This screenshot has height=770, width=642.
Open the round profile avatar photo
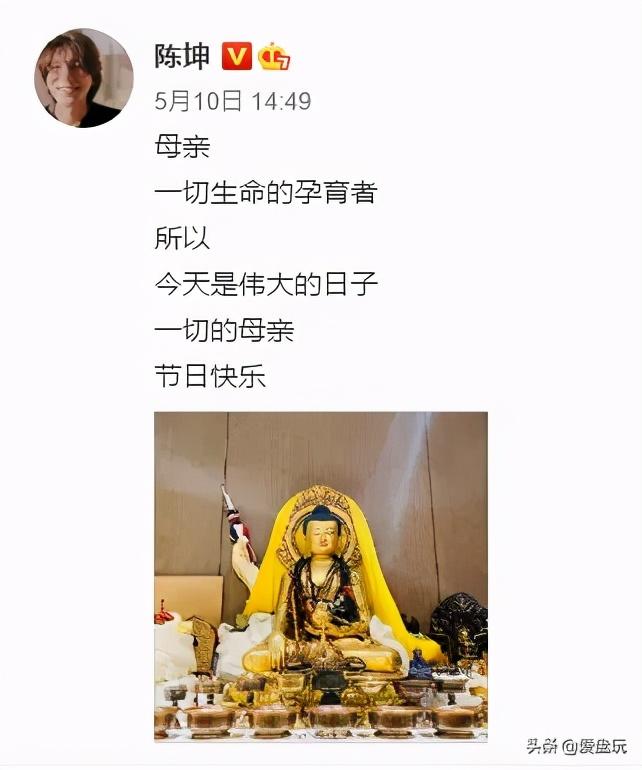click(84, 78)
